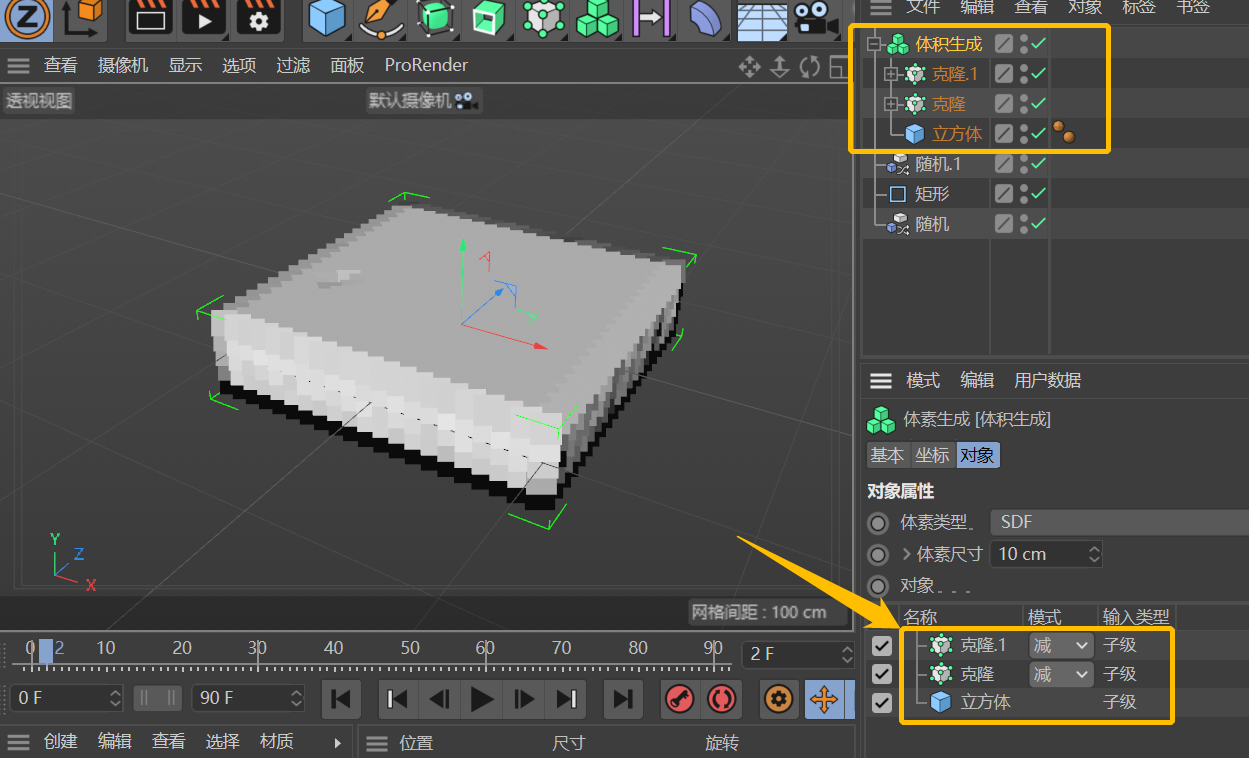Click the 体素尺寸 animation radio dot
This screenshot has width=1249, height=758.
tap(878, 554)
